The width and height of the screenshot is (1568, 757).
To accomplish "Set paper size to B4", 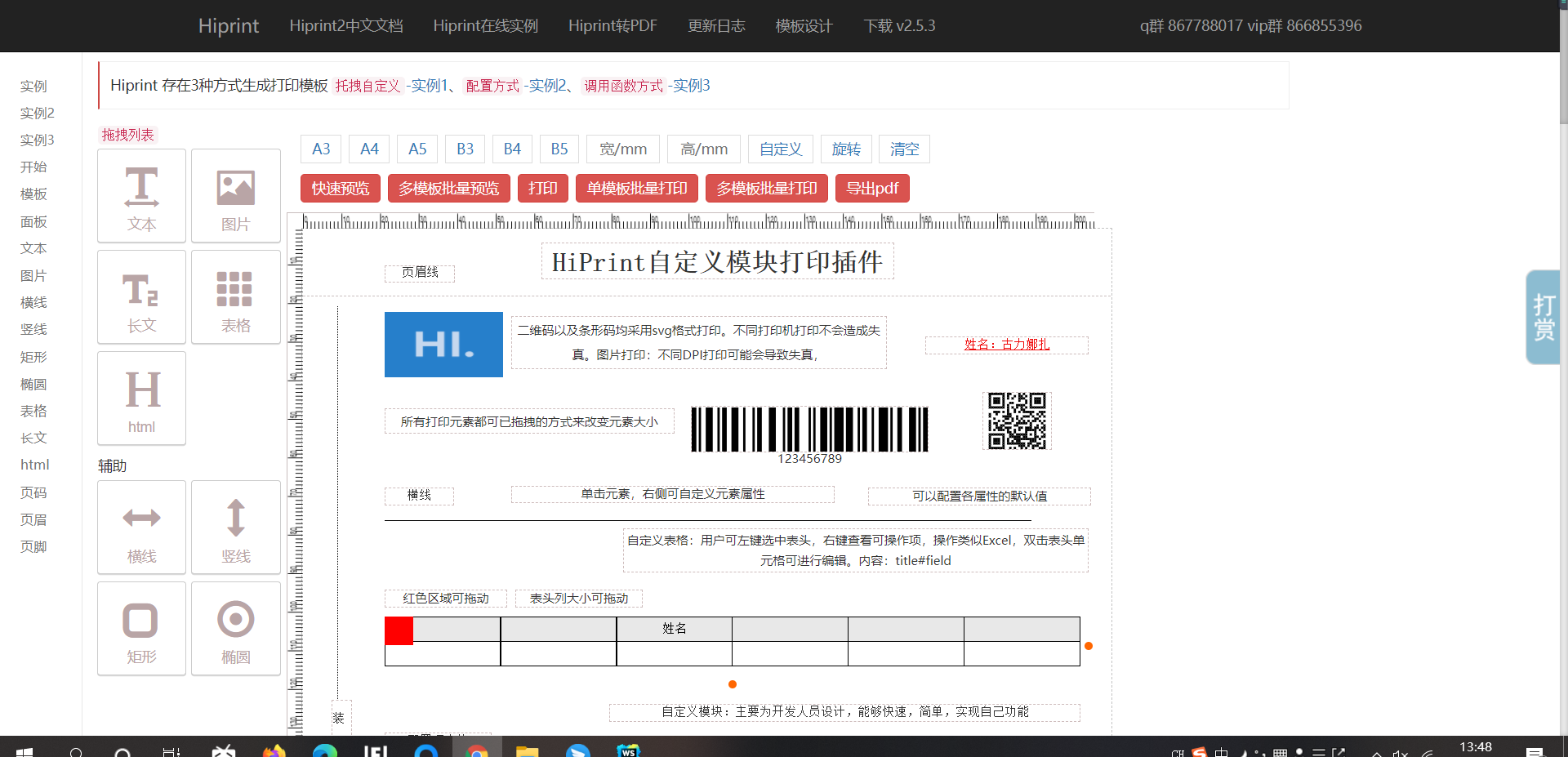I will pos(512,149).
